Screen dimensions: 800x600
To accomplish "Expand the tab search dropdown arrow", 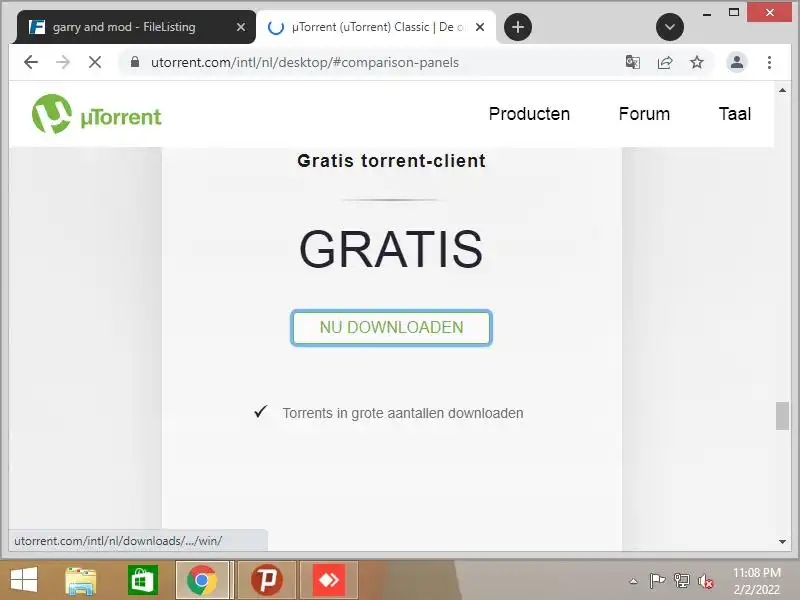I will tap(670, 27).
